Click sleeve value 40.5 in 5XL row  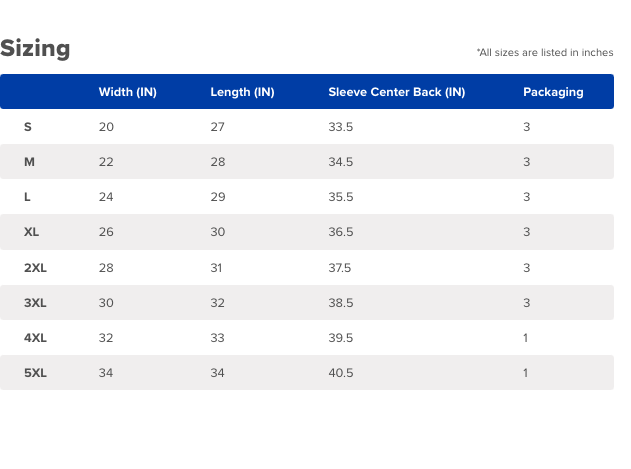[x=341, y=373]
